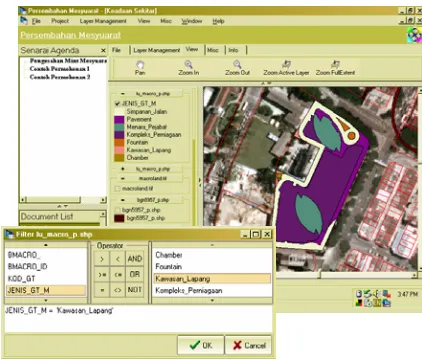Click the fields list scroll-down arrow in Filter dialog
This screenshot has width=422, height=360.
pos(46,301)
